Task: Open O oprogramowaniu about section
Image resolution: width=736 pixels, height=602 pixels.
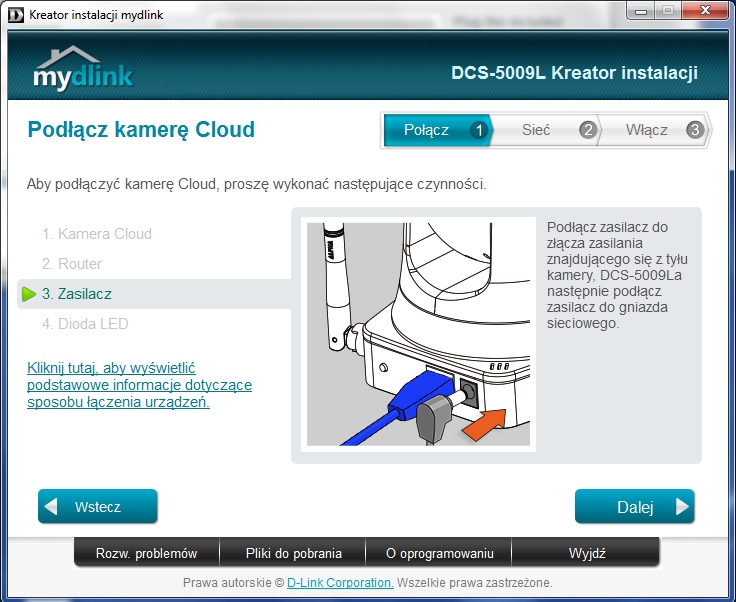Action: (439, 553)
